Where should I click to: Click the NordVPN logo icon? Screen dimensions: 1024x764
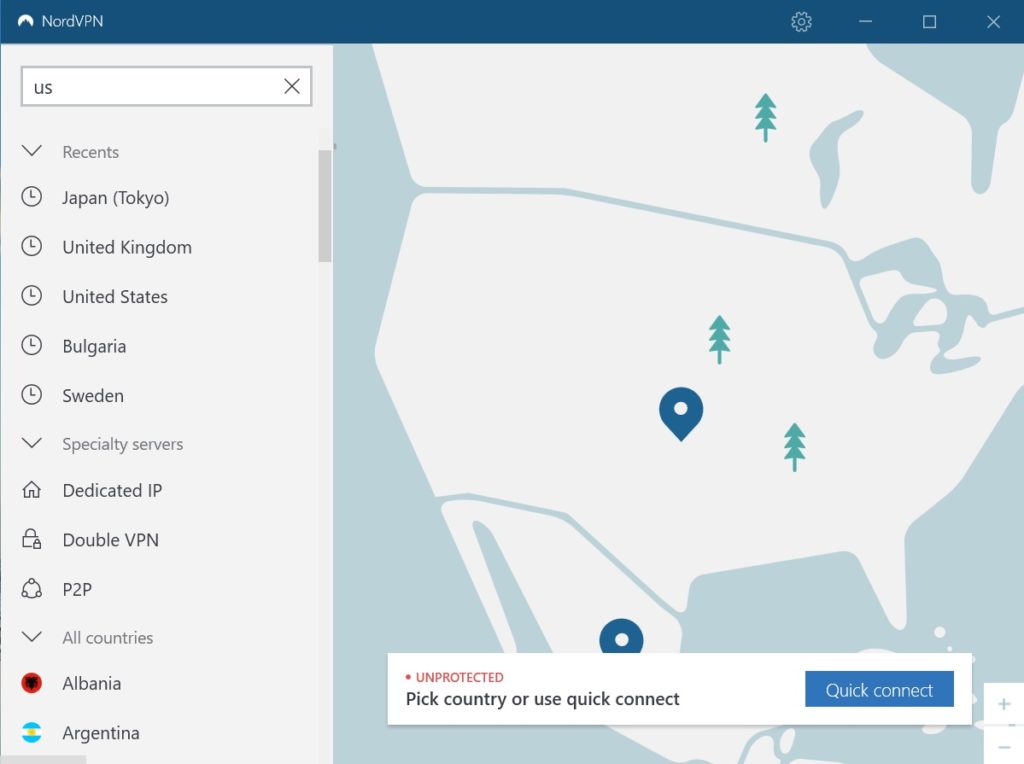pyautogui.click(x=25, y=21)
